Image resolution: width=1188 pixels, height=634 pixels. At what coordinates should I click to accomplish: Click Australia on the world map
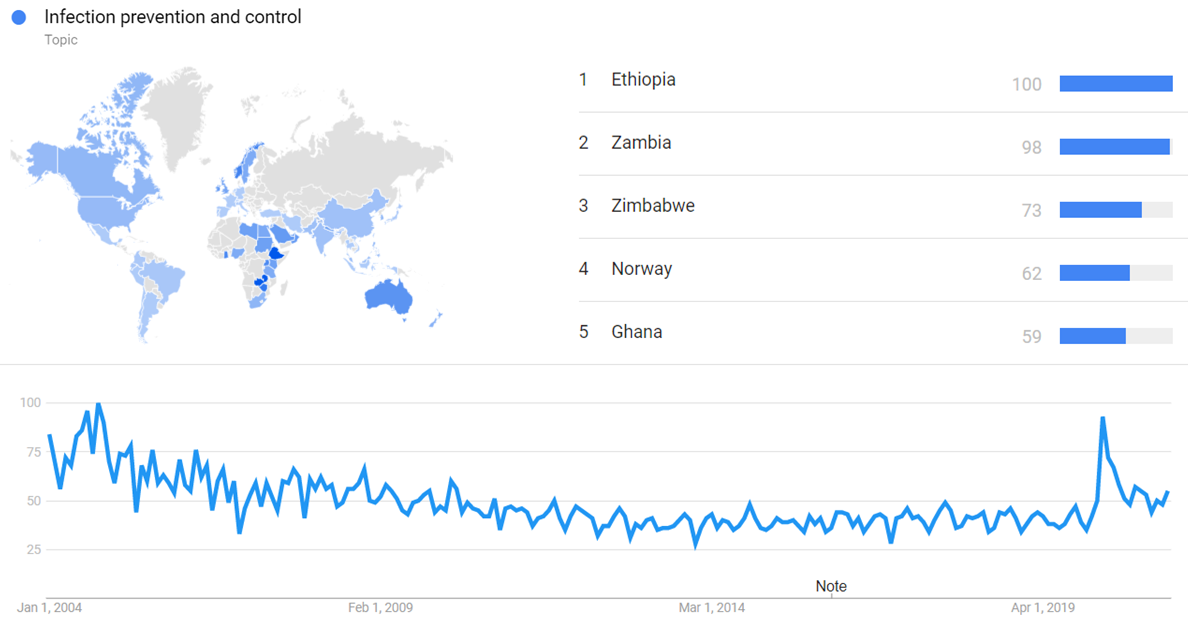[387, 295]
